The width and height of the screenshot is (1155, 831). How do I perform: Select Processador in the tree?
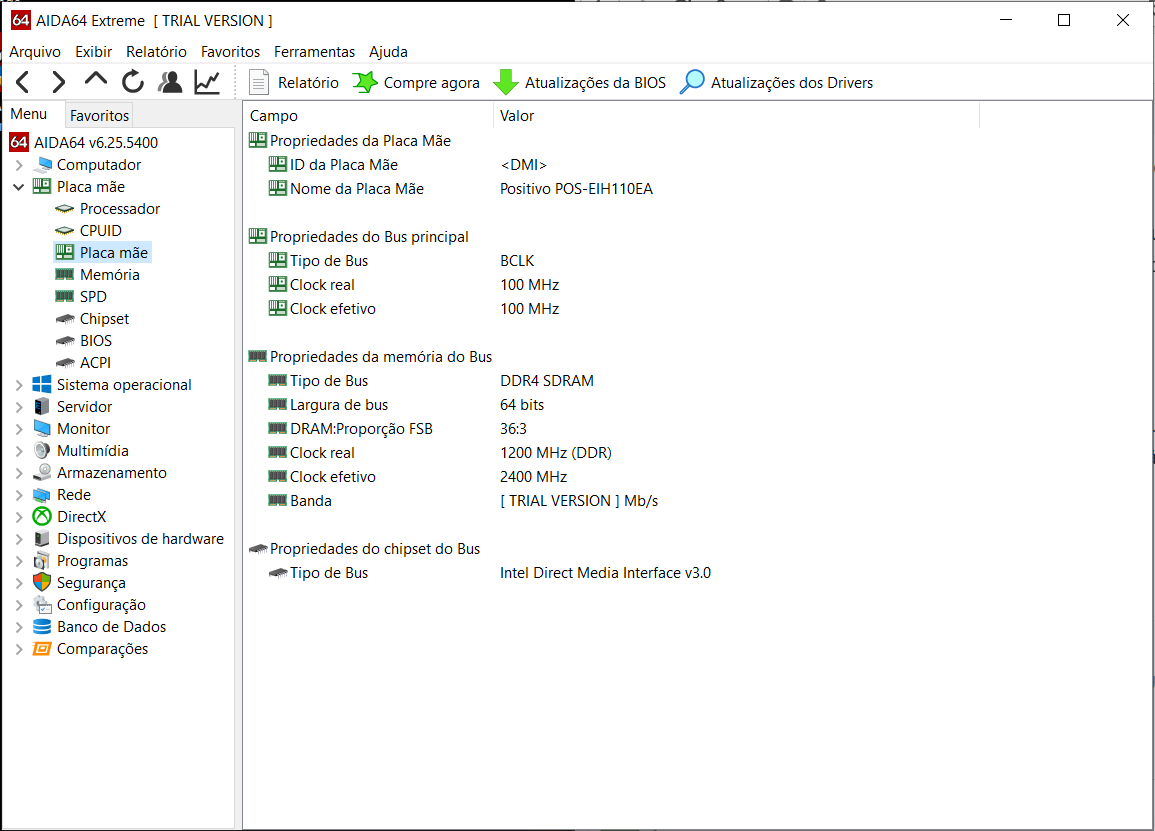click(119, 208)
